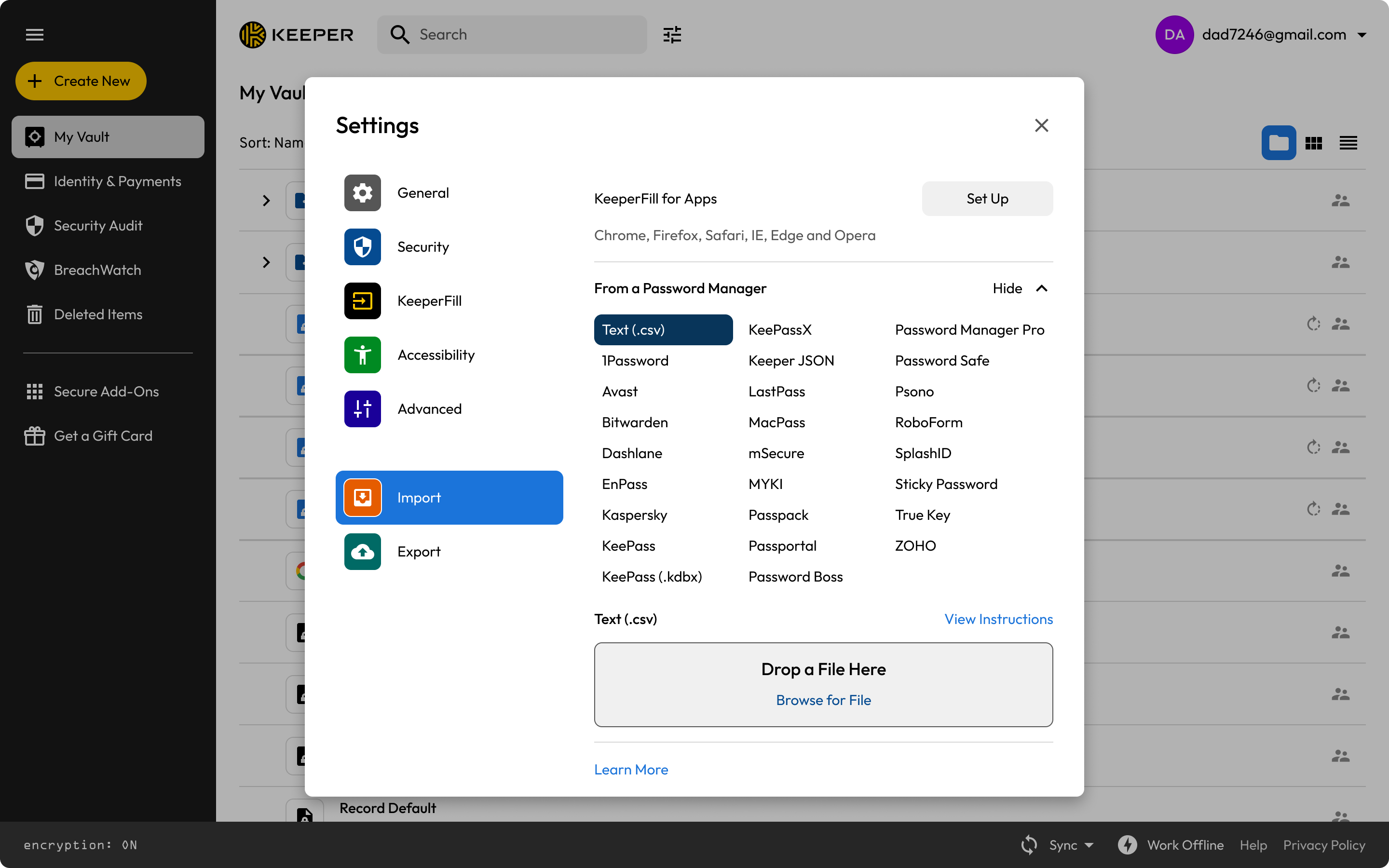Open account email dropdown arrow

pyautogui.click(x=1362, y=35)
